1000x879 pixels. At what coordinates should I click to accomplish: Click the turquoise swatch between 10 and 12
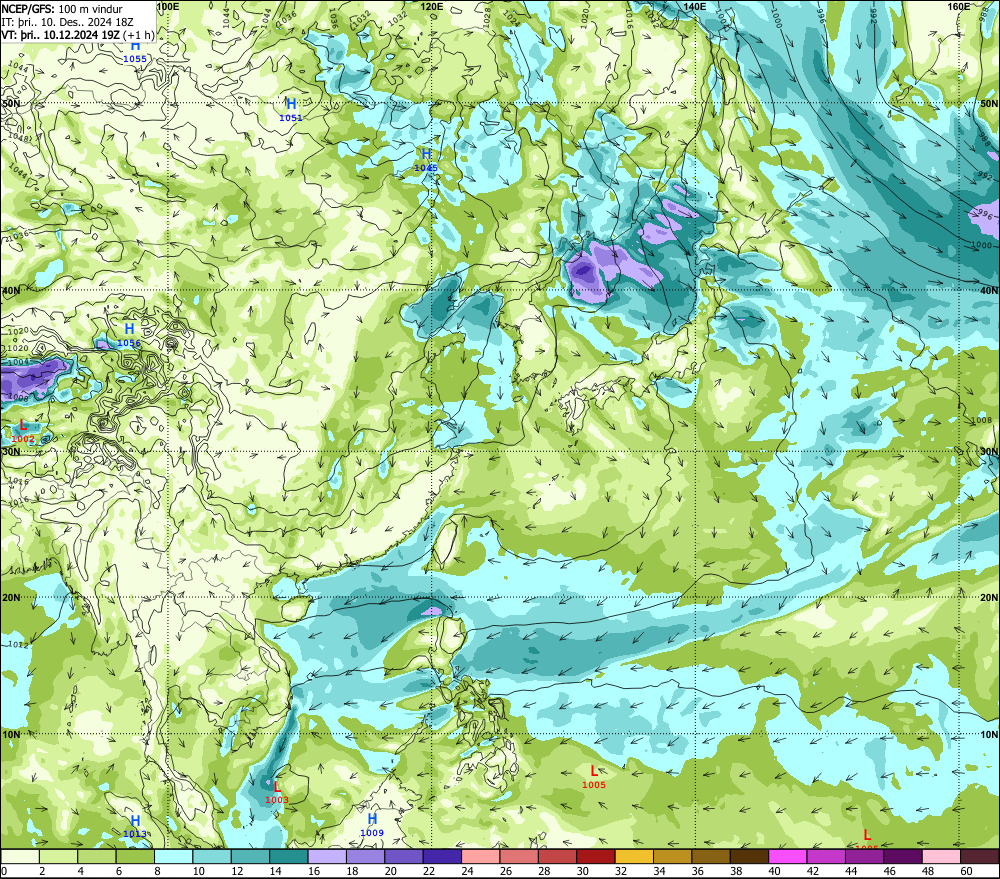pos(212,857)
